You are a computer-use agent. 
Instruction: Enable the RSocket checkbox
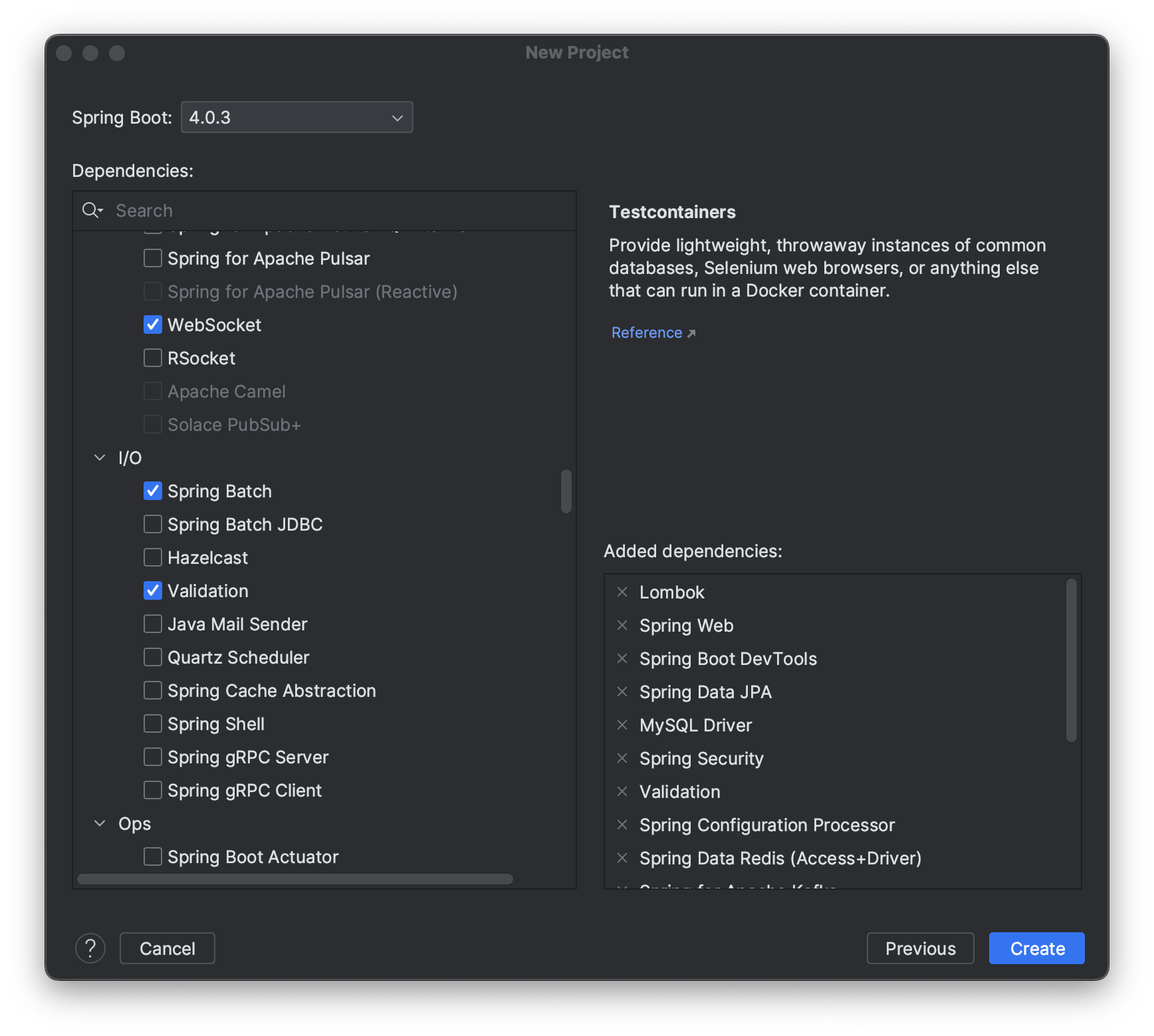coord(153,358)
